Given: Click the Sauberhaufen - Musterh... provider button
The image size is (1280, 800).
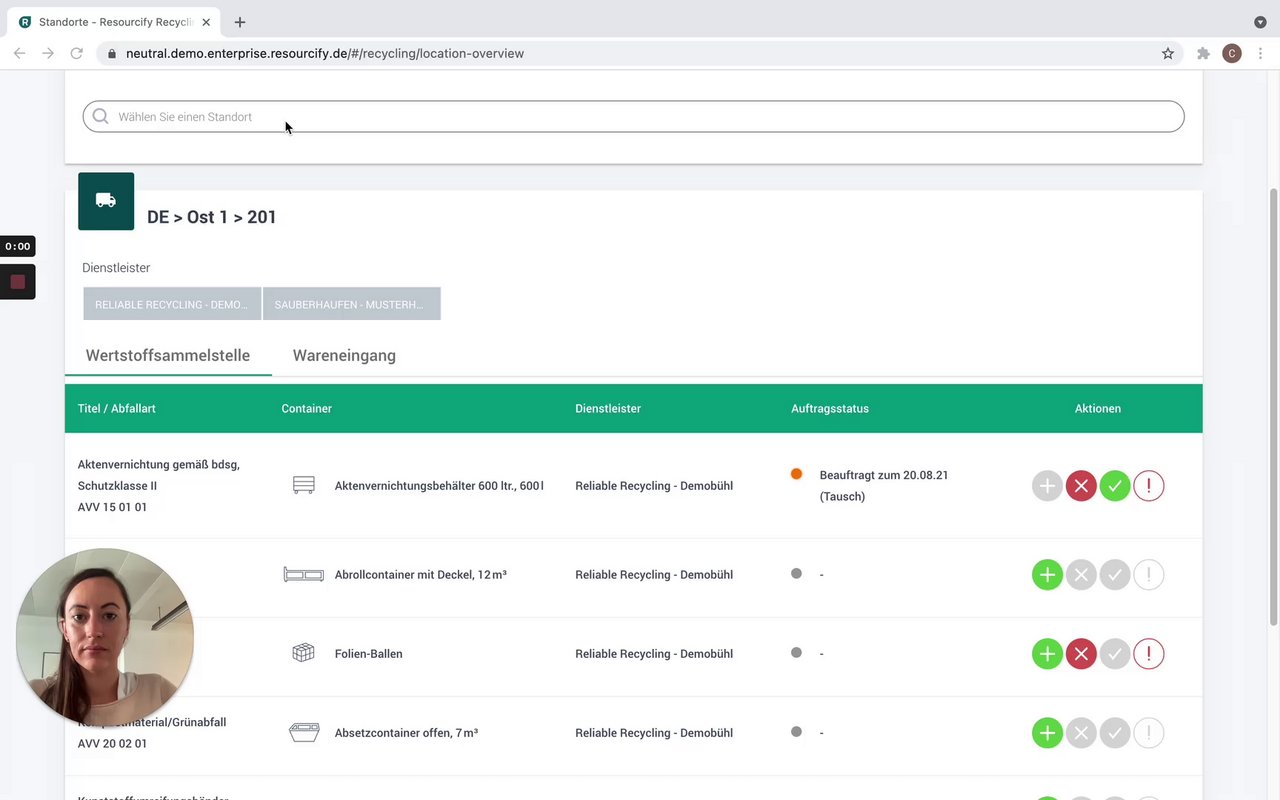Looking at the screenshot, I should (351, 304).
